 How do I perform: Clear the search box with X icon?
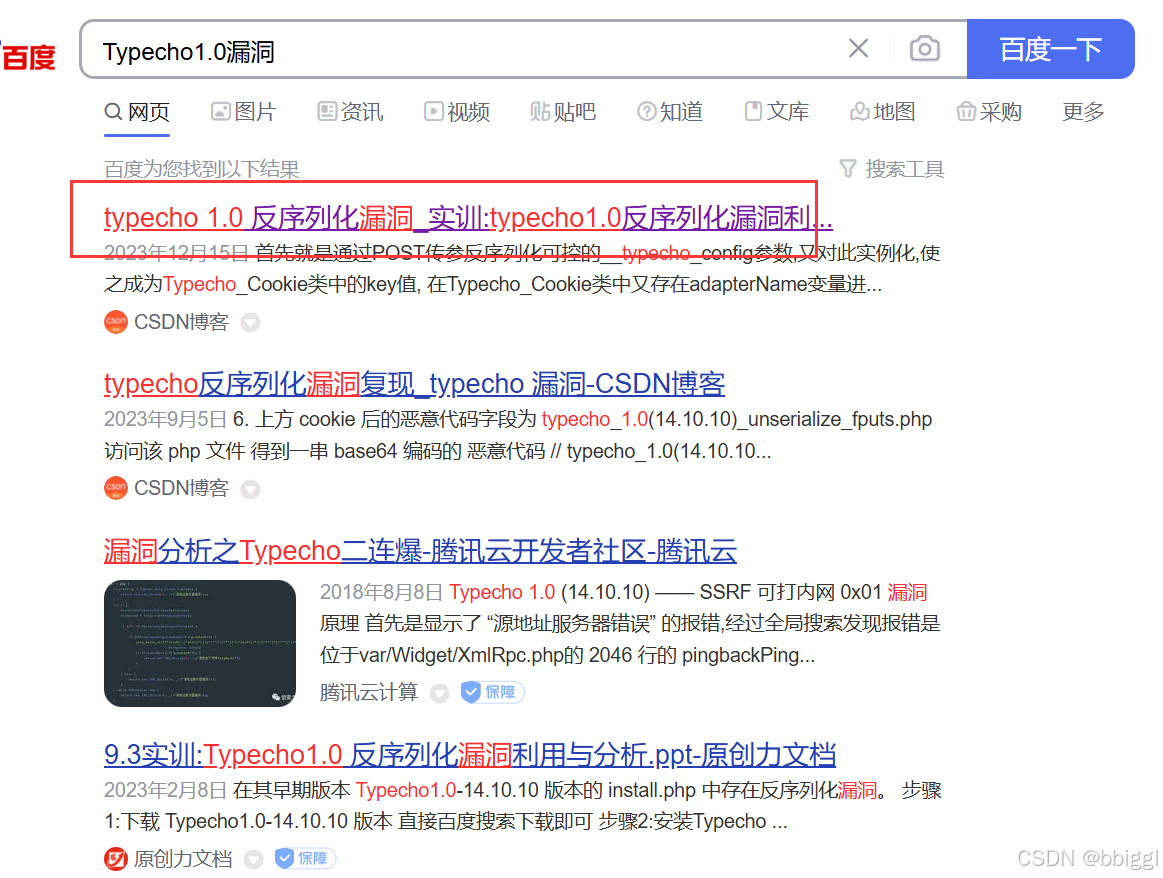tap(858, 48)
